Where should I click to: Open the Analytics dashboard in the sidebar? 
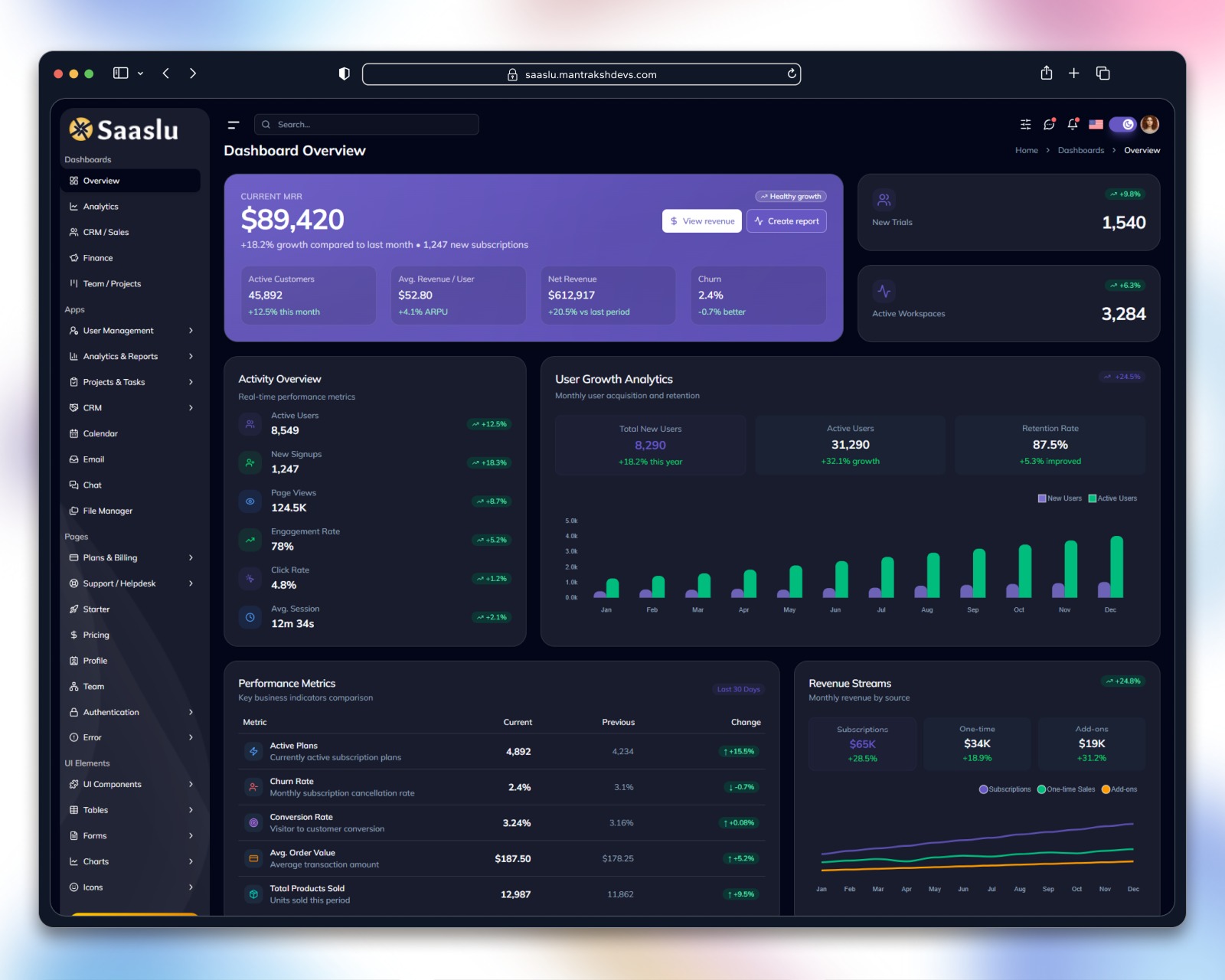click(x=130, y=207)
